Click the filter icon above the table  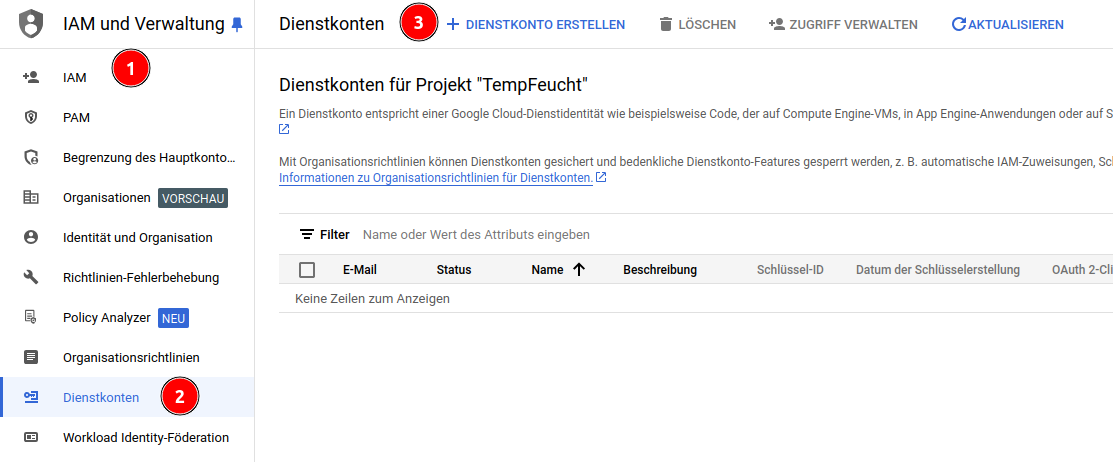coord(307,235)
